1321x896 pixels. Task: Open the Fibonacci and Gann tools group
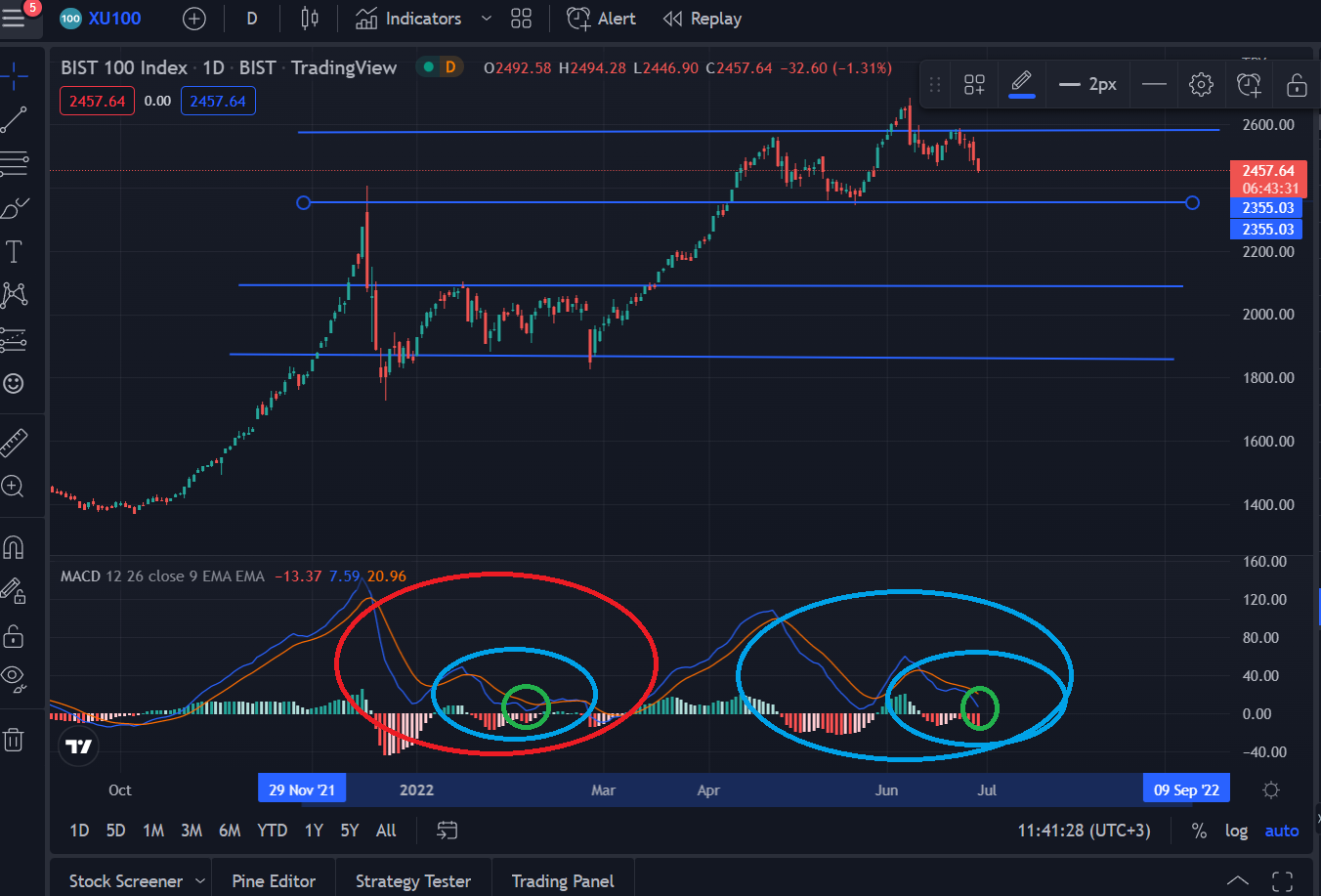15,164
